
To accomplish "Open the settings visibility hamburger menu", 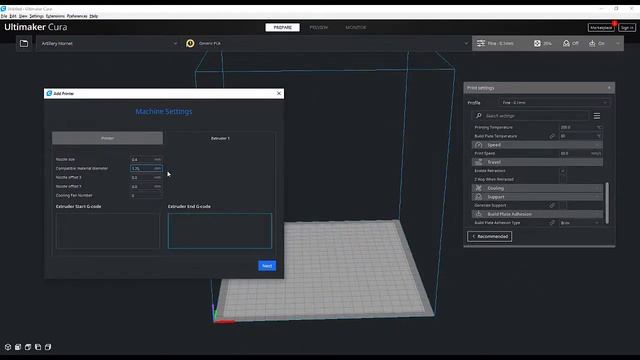I will pyautogui.click(x=597, y=116).
